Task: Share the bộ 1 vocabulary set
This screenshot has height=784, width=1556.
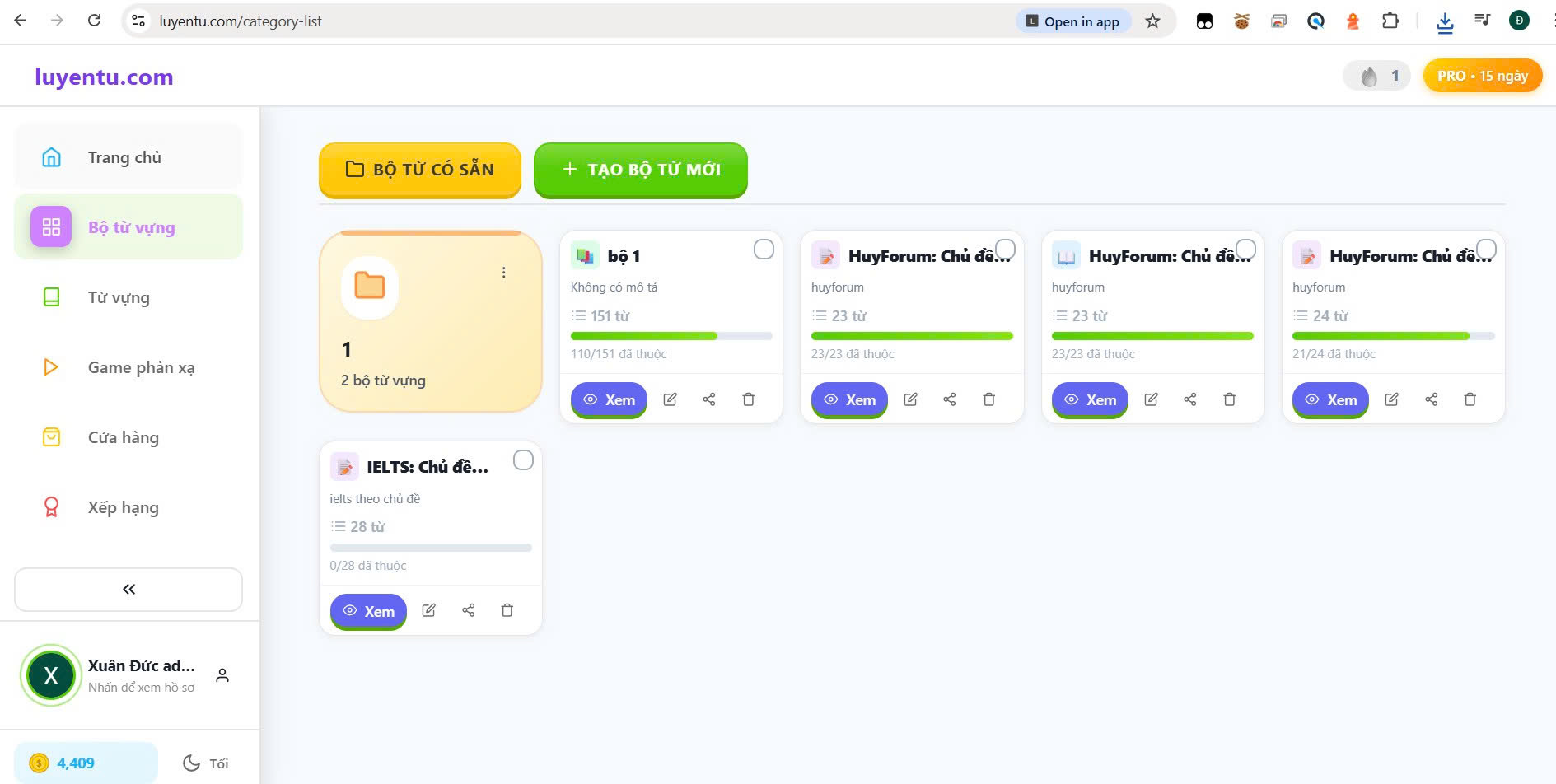Action: click(x=708, y=399)
